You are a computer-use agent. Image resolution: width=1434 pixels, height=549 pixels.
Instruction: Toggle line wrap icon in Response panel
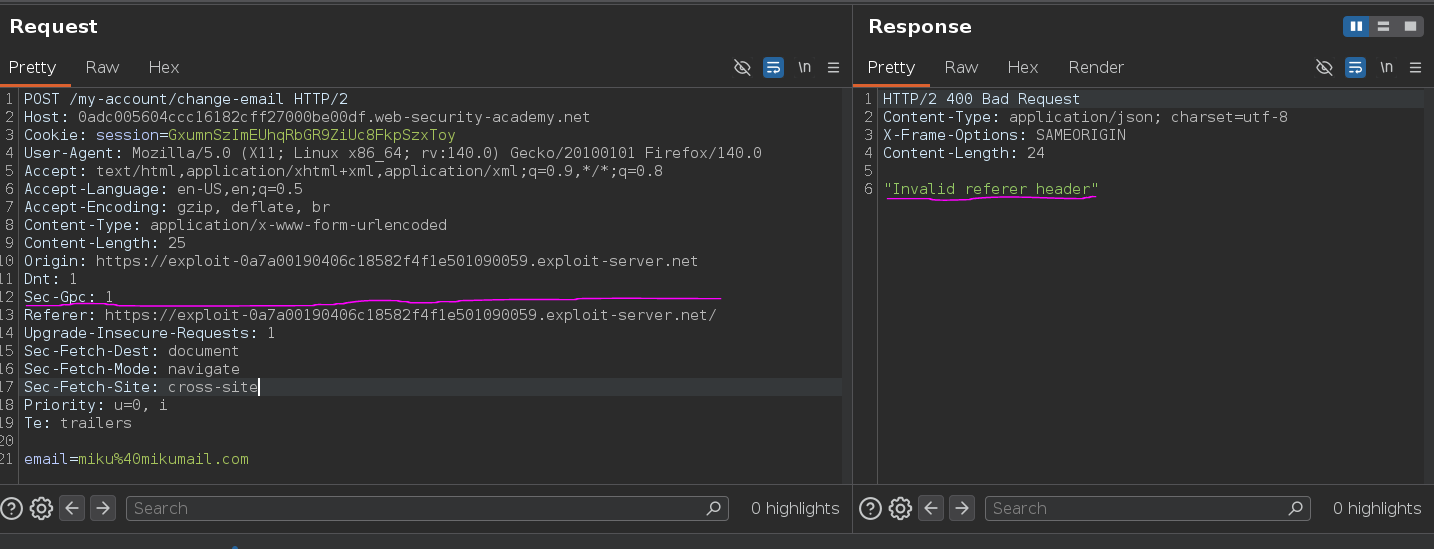(1355, 68)
